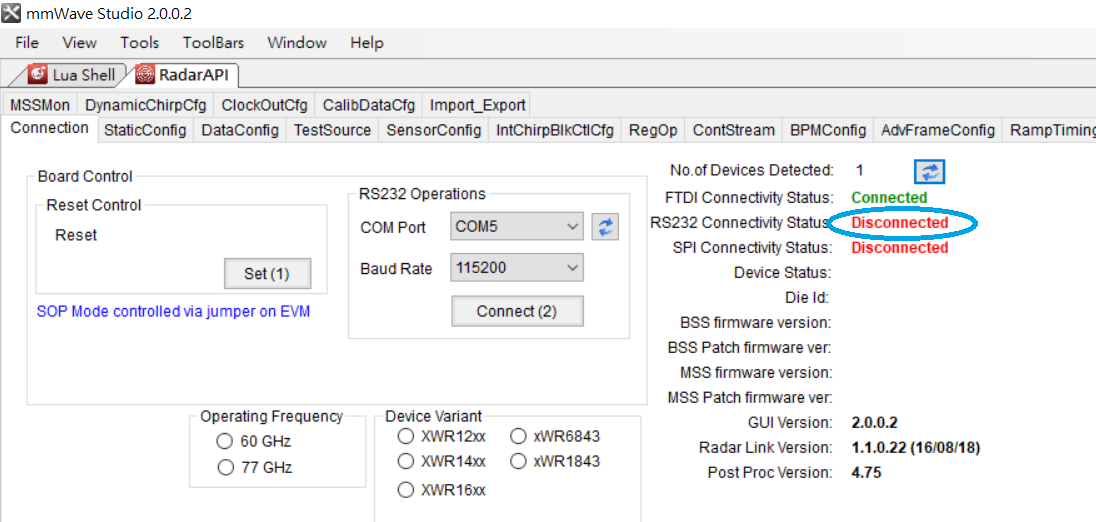Click the mmWave Studio title bar icon
Image resolution: width=1096 pixels, height=522 pixels.
click(x=10, y=13)
